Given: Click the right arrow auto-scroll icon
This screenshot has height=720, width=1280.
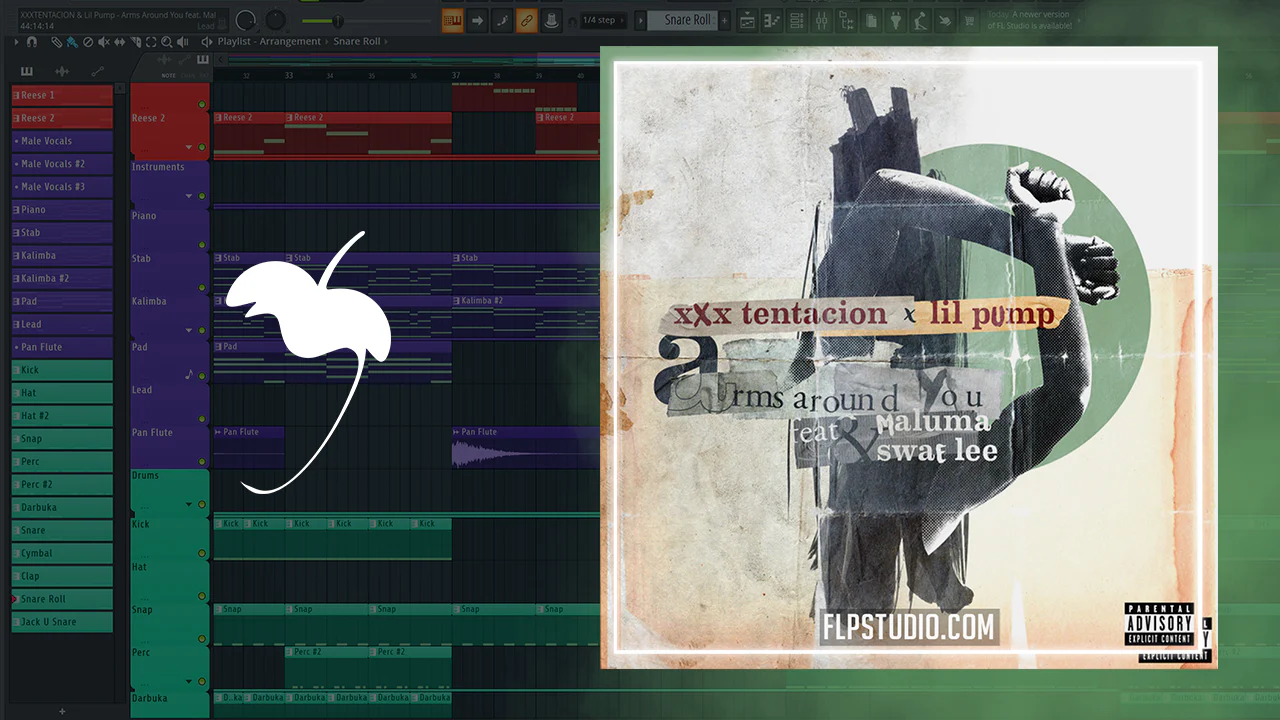Looking at the screenshot, I should (x=478, y=20).
